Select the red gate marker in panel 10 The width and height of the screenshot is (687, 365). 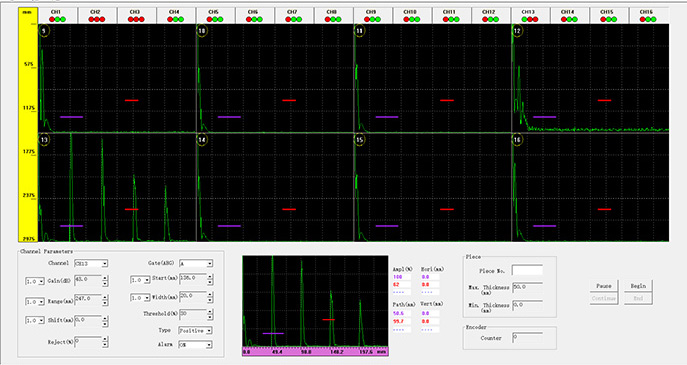pyautogui.click(x=289, y=100)
